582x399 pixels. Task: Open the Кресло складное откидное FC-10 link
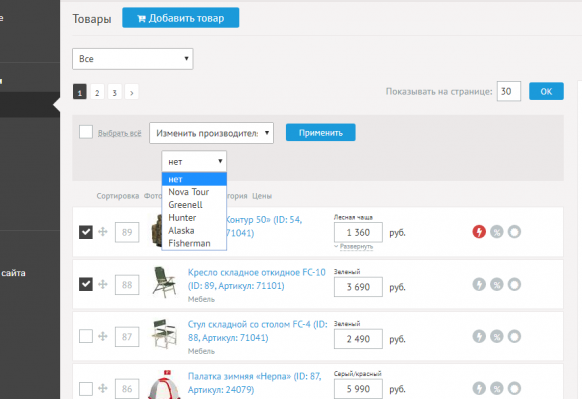coord(256,279)
